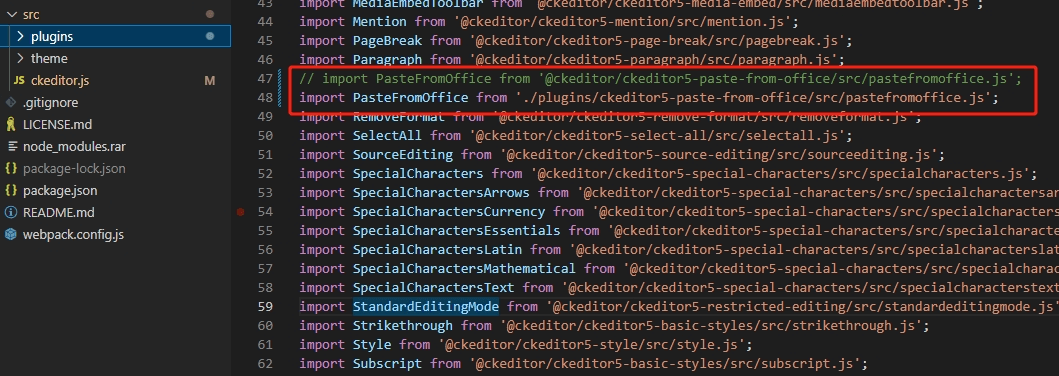Expand the plugins folder chevron

[x=20, y=36]
